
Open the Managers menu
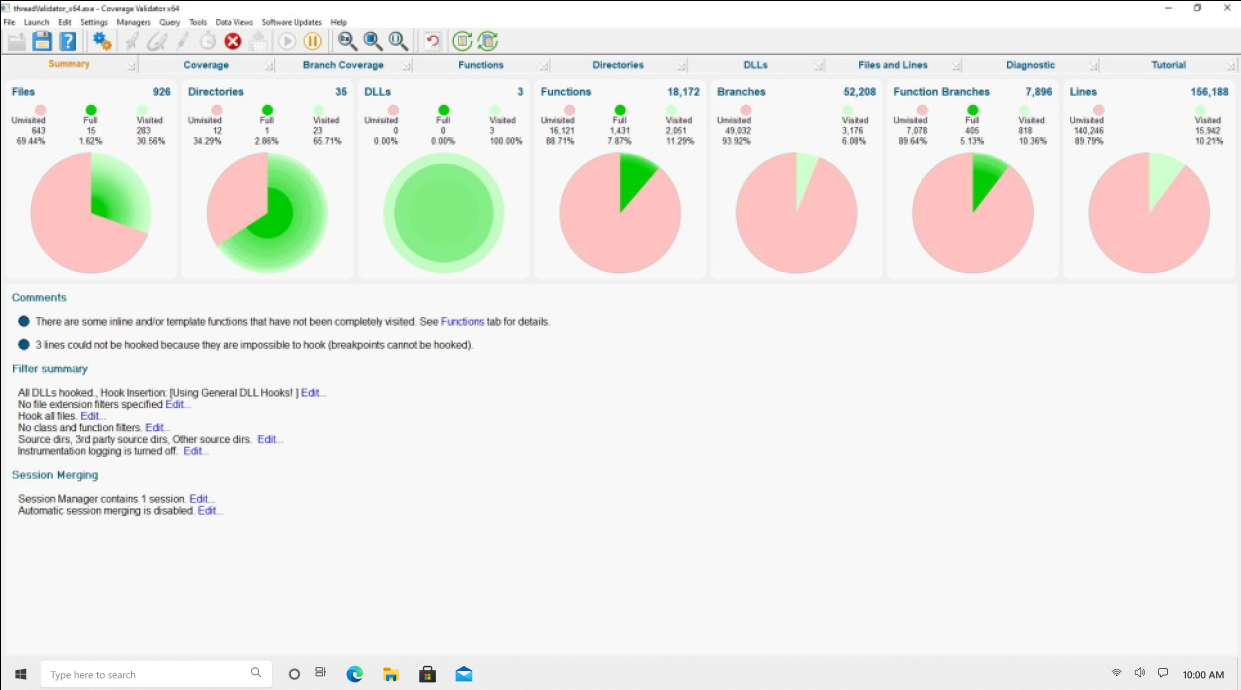coord(134,22)
